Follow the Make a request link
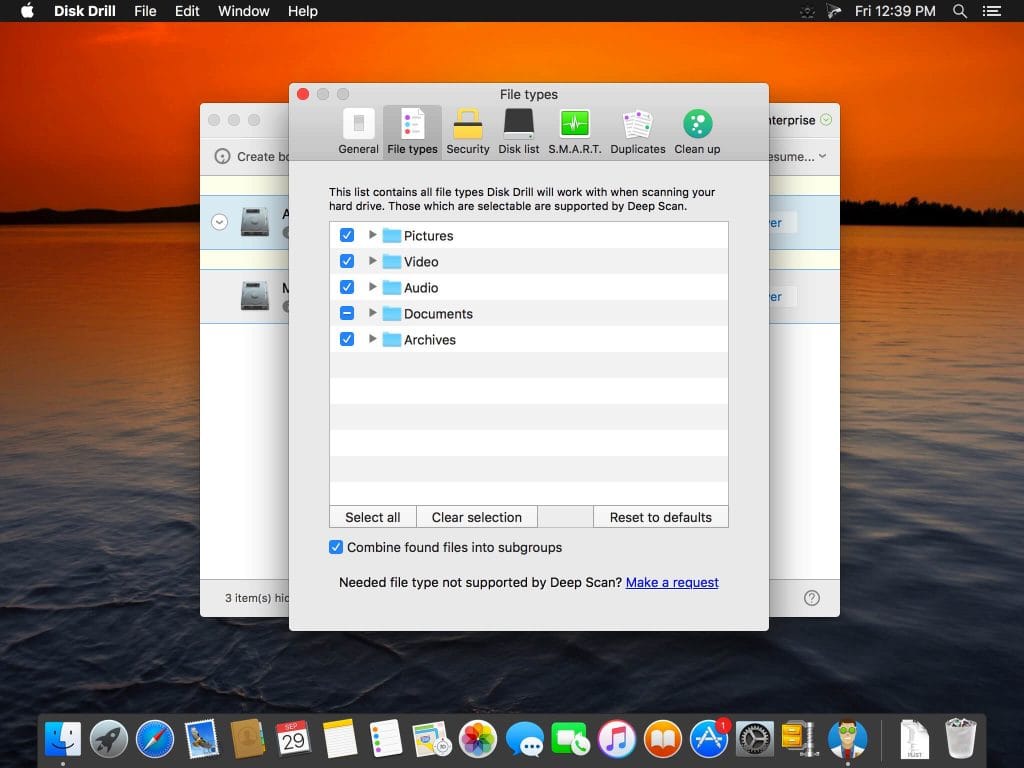1024x768 pixels. coord(671,582)
